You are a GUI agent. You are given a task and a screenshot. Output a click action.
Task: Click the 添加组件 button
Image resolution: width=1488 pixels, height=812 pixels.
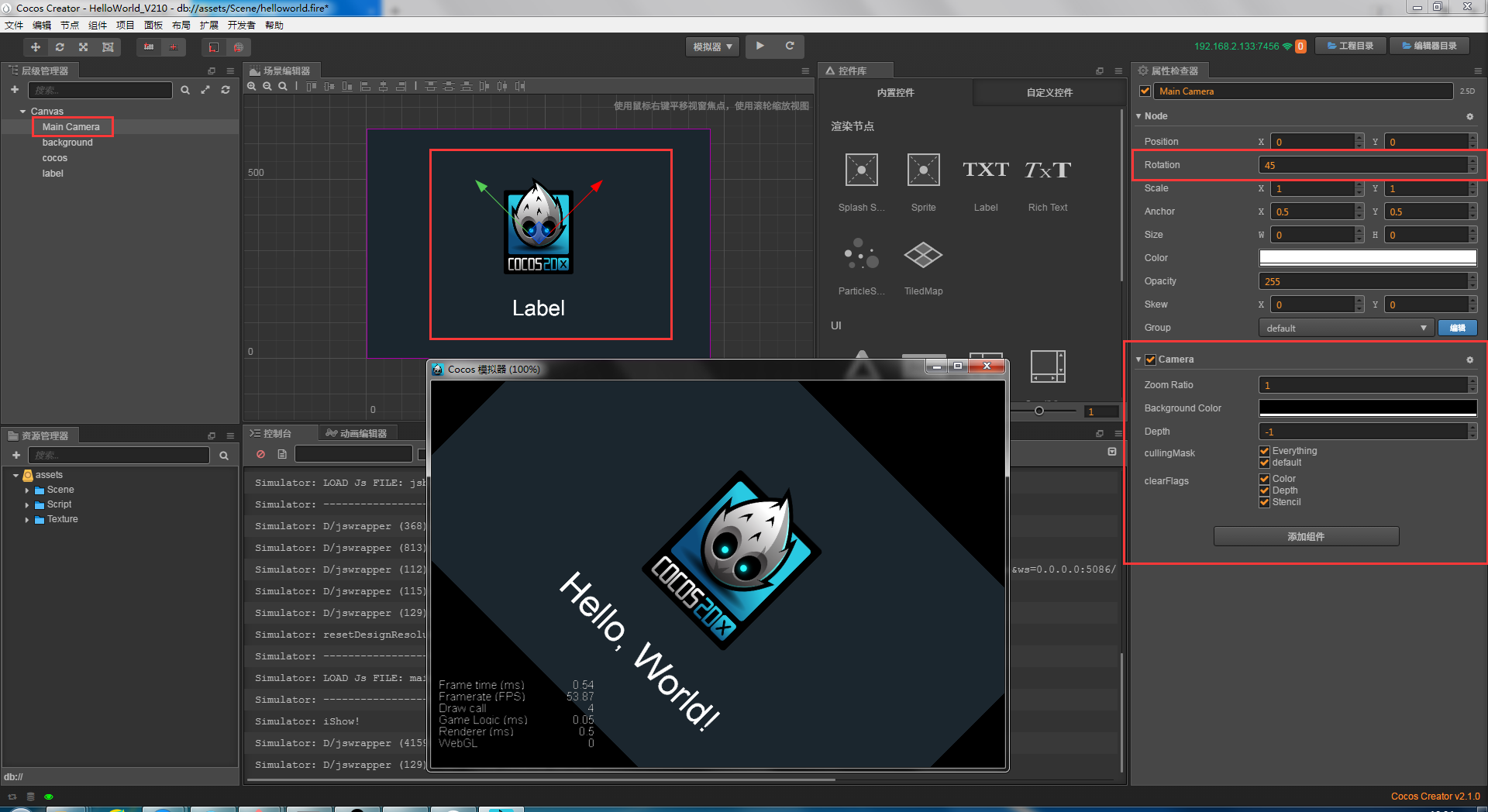(x=1306, y=536)
